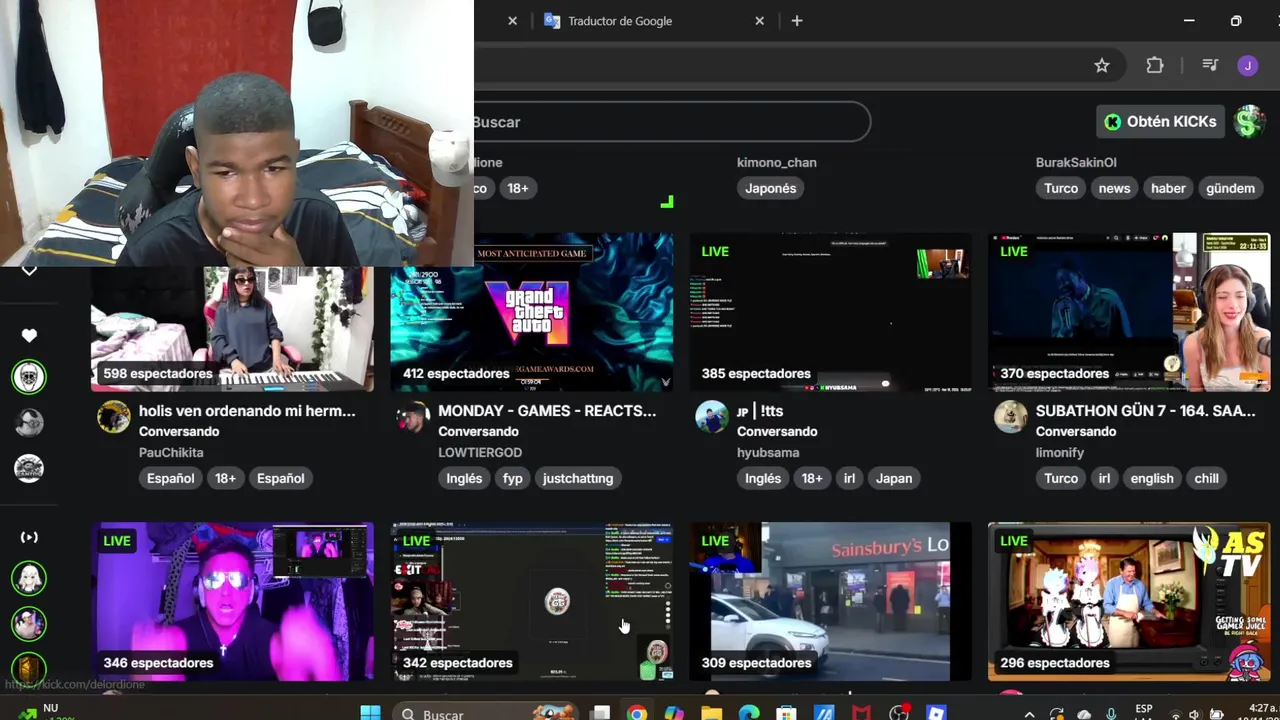Bookmark this page with the star icon

coord(1102,65)
